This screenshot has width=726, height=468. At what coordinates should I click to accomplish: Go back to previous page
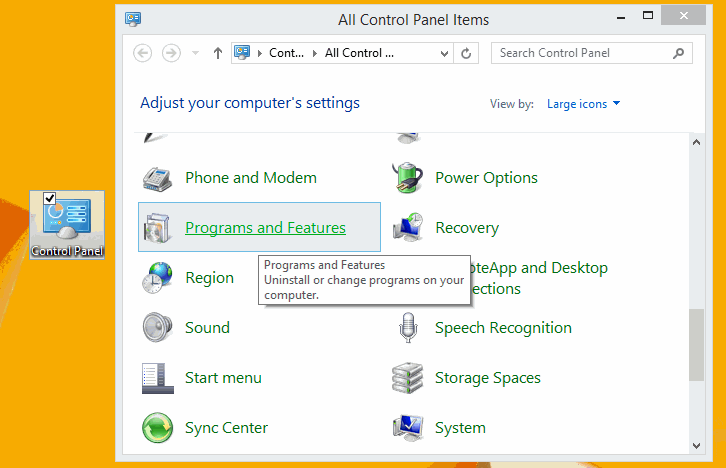point(143,53)
